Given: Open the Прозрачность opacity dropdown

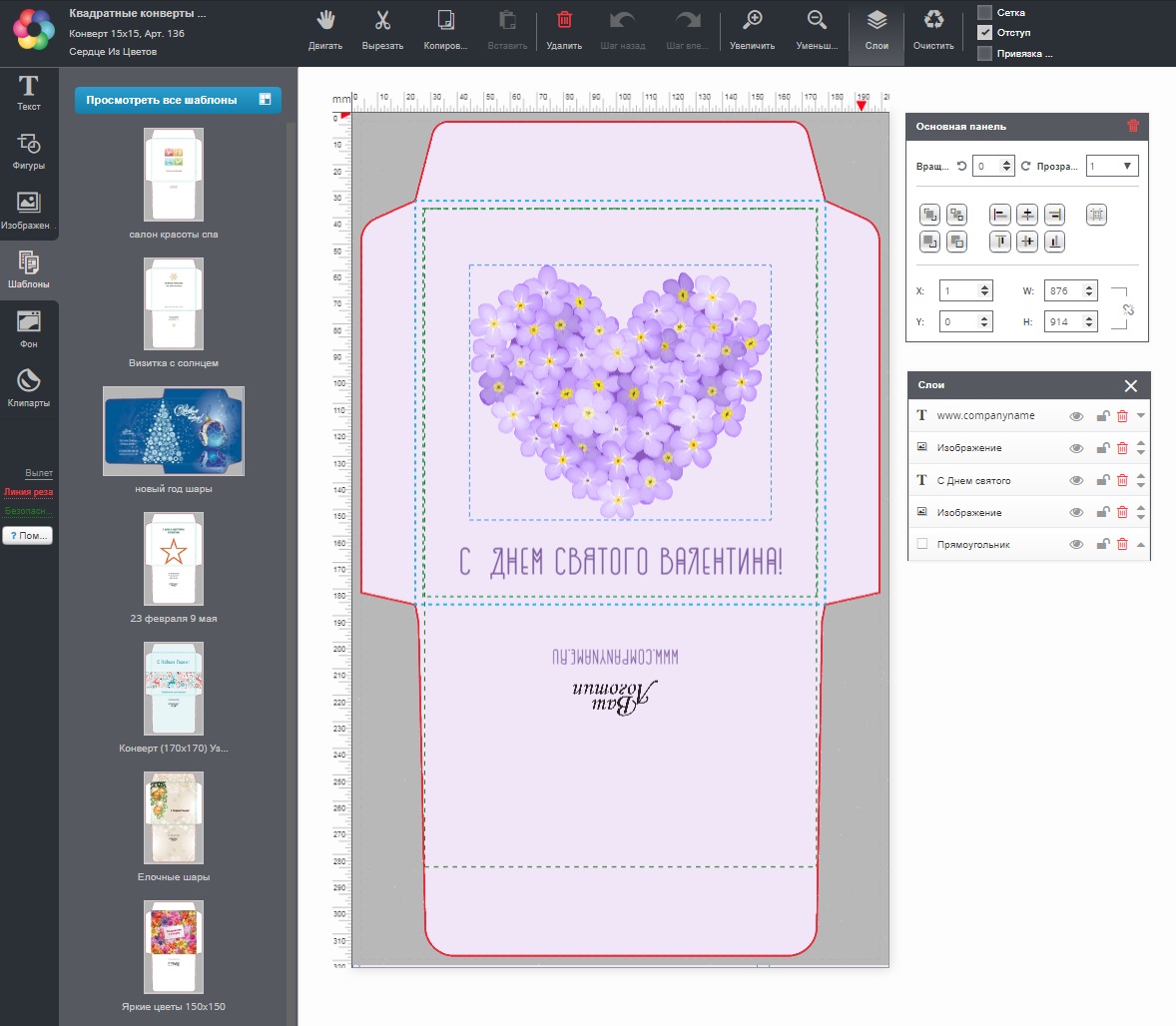Looking at the screenshot, I should click(x=1112, y=166).
